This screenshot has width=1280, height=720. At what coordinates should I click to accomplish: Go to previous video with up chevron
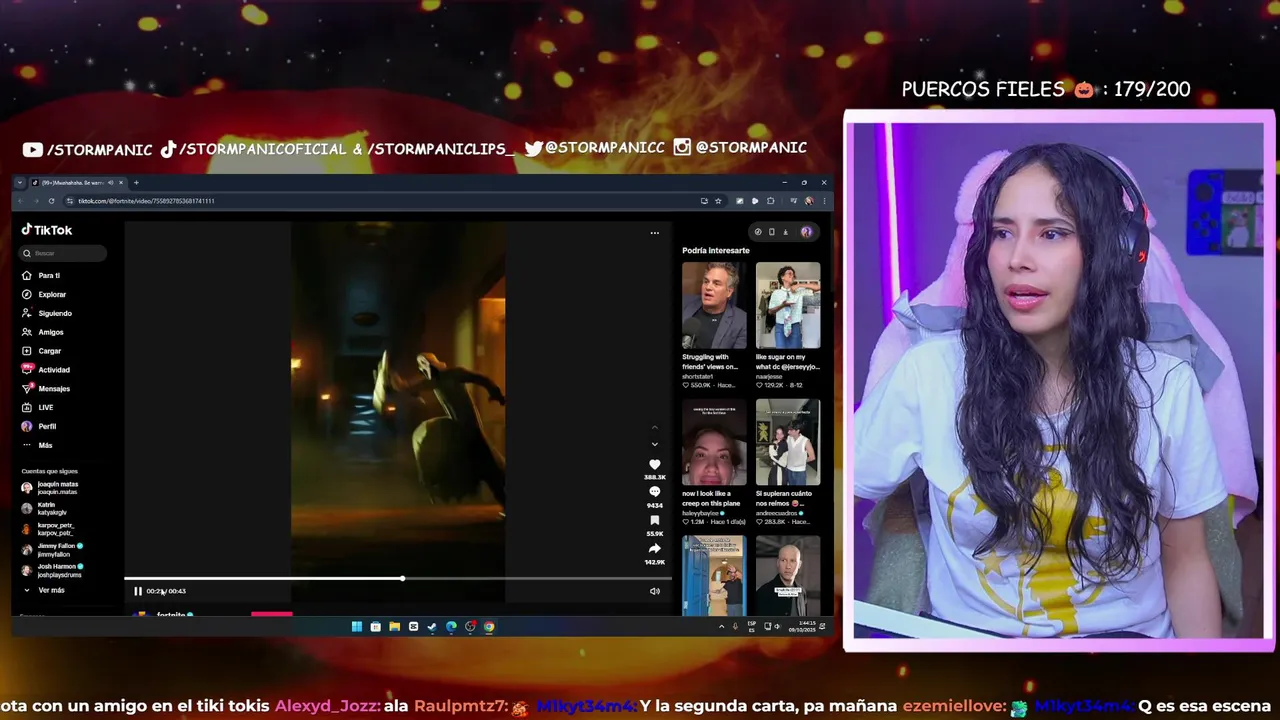(x=655, y=427)
